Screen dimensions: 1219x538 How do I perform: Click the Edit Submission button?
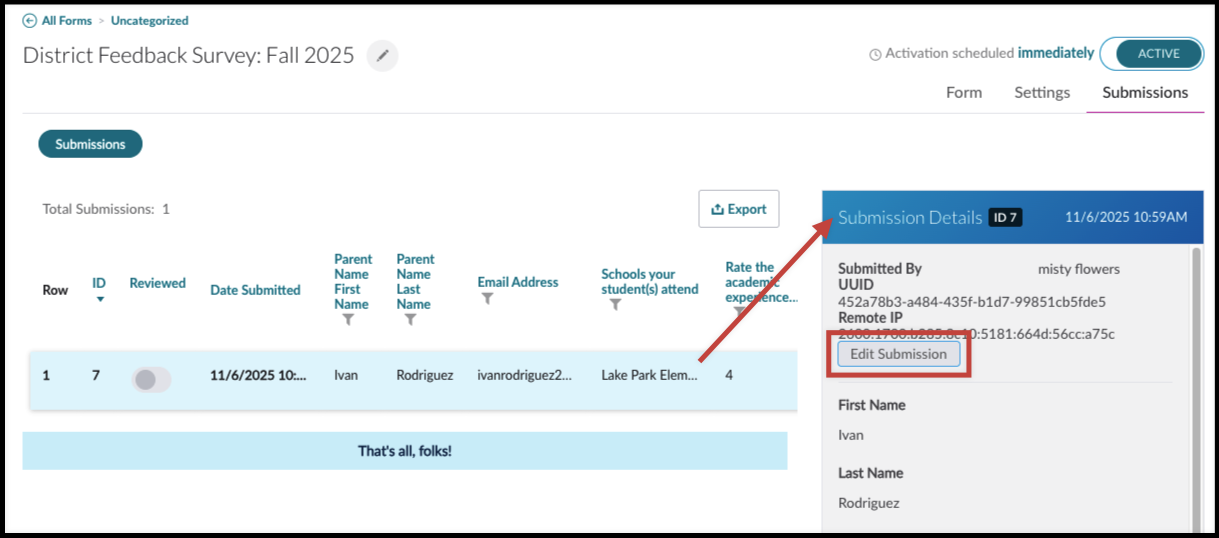pos(898,354)
